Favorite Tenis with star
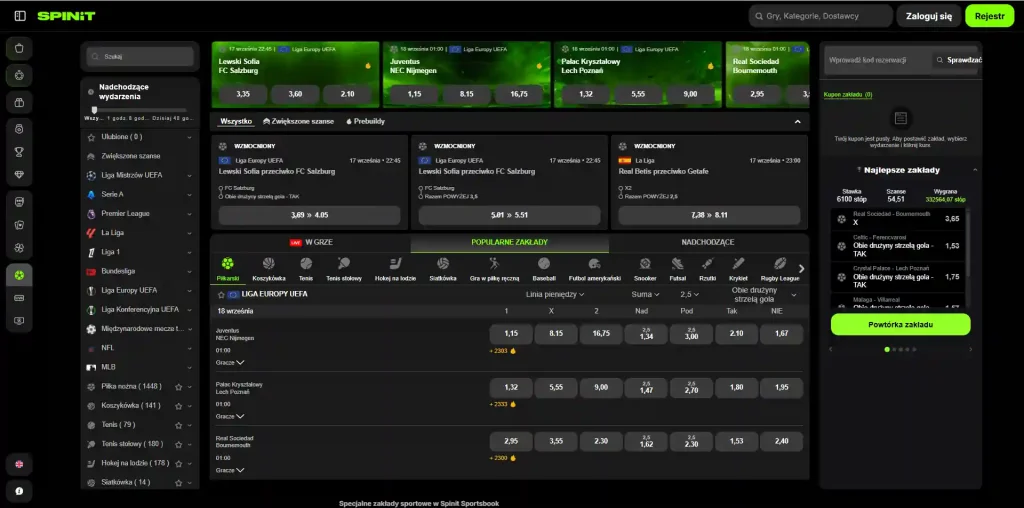This screenshot has width=1024, height=508. [178, 425]
